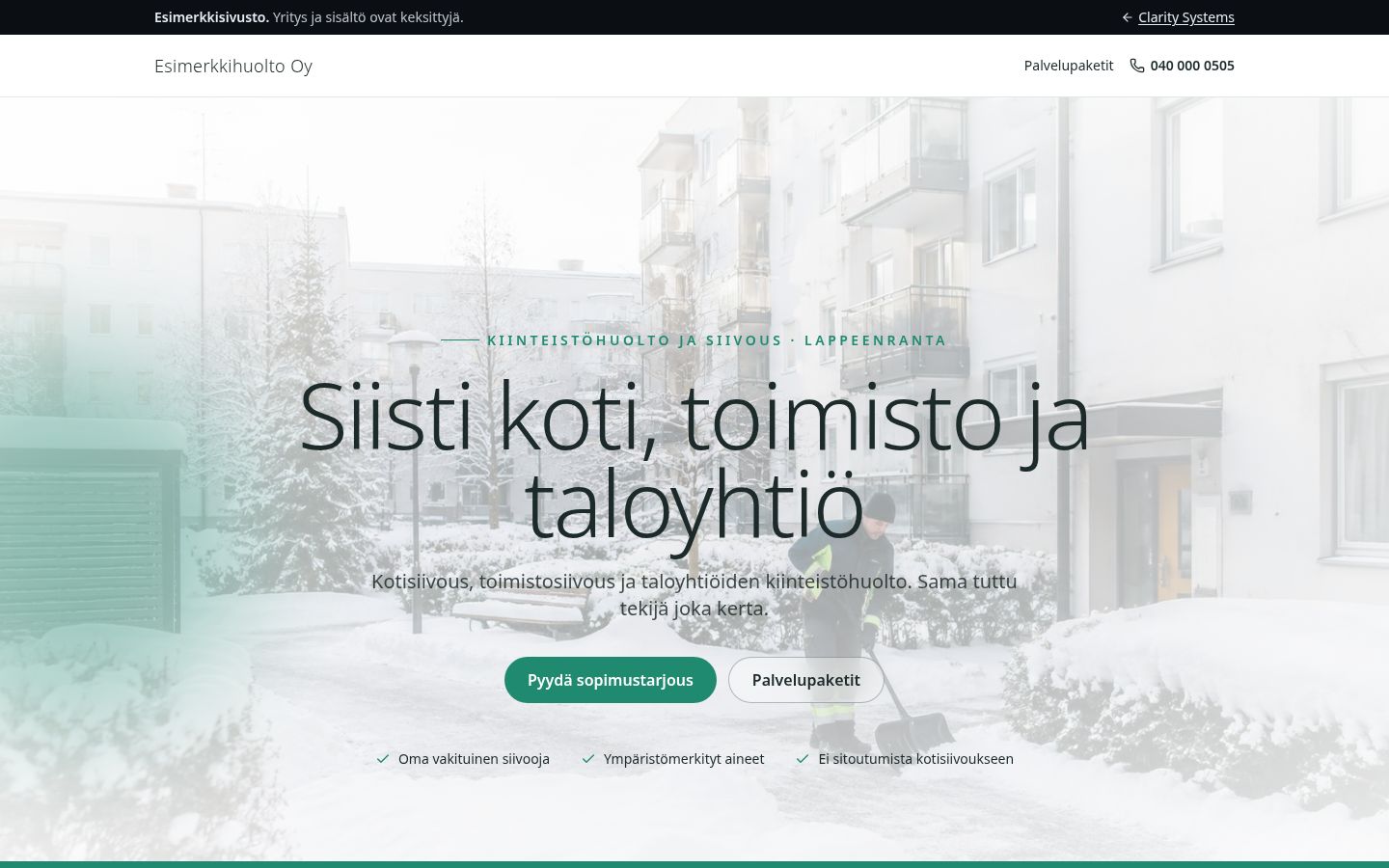Click the Kiinteistöhuolto ja siivous · Lappeenranta label

[x=717, y=340]
